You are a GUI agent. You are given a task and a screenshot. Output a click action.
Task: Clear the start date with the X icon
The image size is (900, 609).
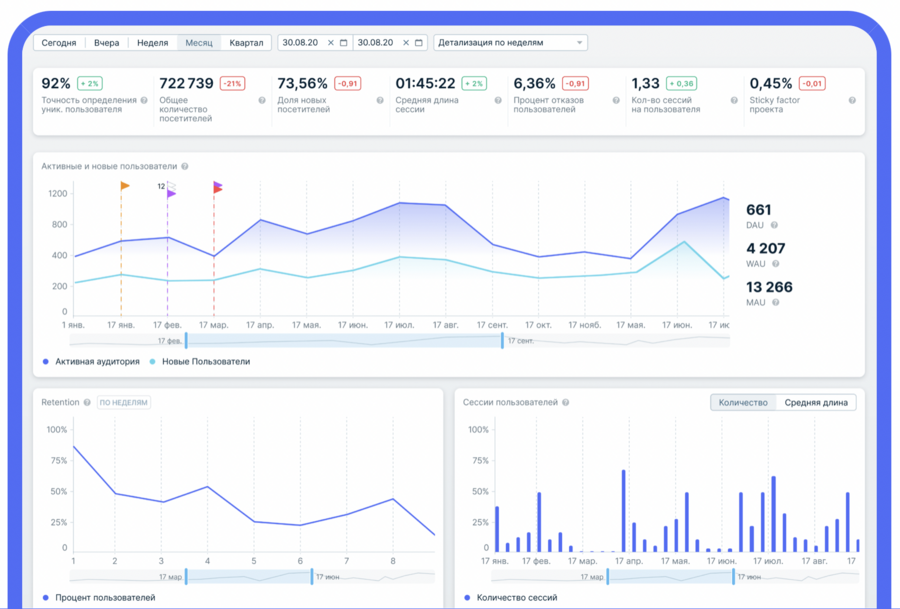331,43
